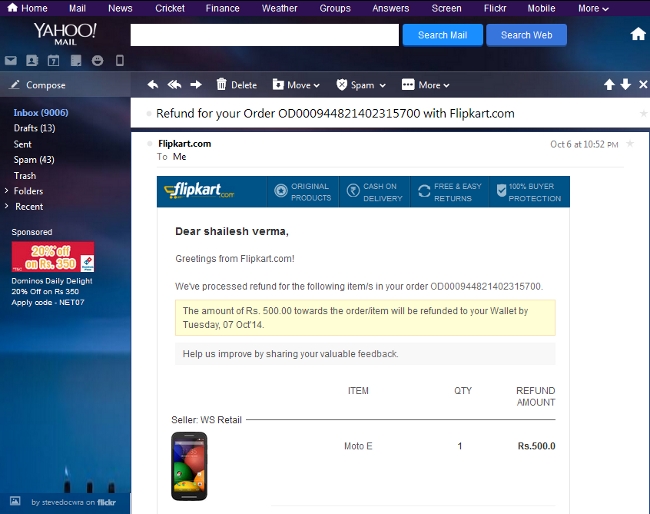Open the Spam dropdown
The width and height of the screenshot is (650, 514).
pyautogui.click(x=361, y=85)
